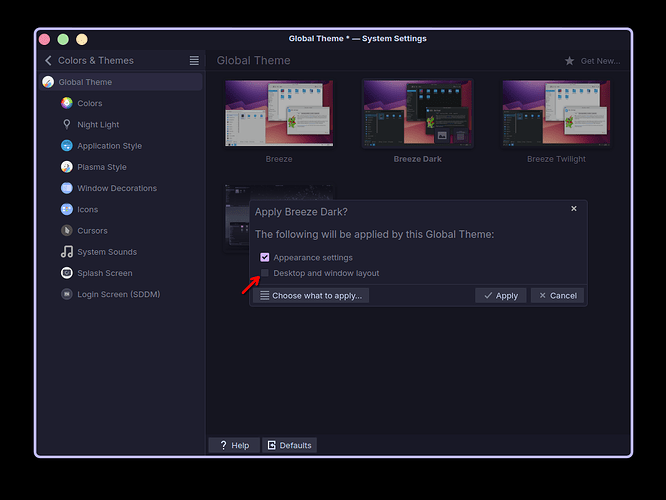This screenshot has width=666, height=500.
Task: Click the Night Light bulb icon
Action: [x=67, y=124]
